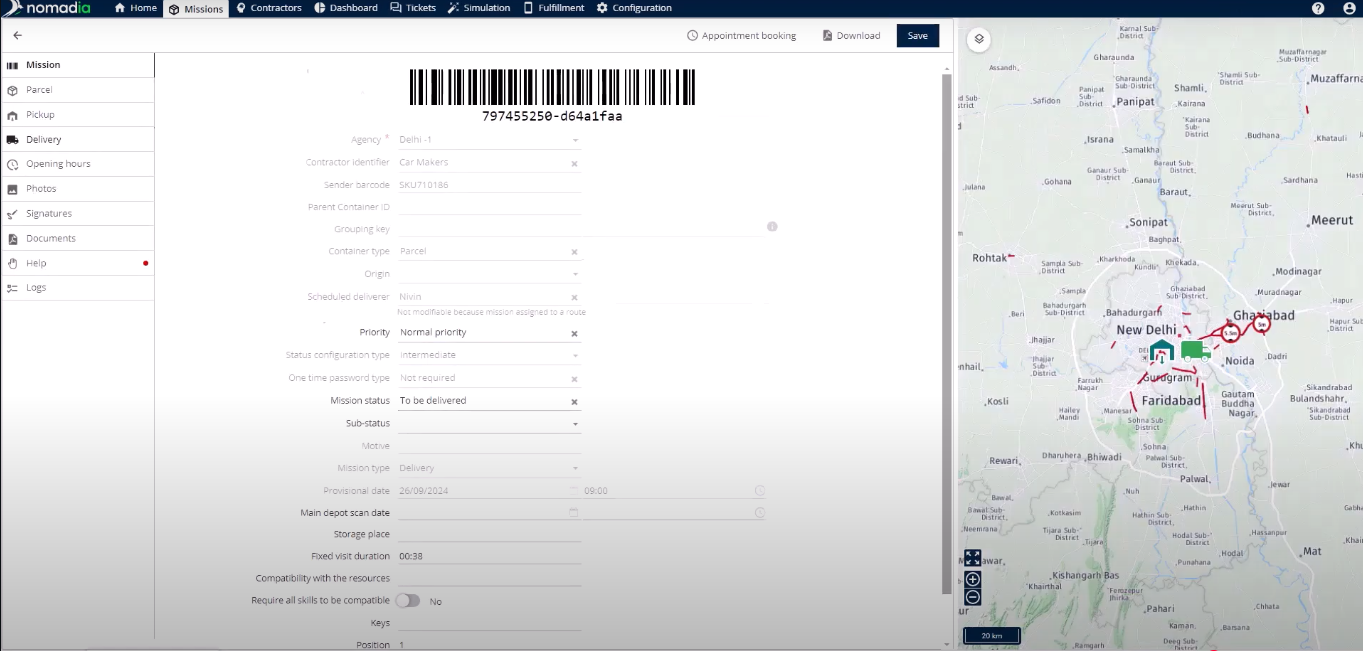Clear the One time password type value
This screenshot has width=1363, height=651.
(574, 379)
